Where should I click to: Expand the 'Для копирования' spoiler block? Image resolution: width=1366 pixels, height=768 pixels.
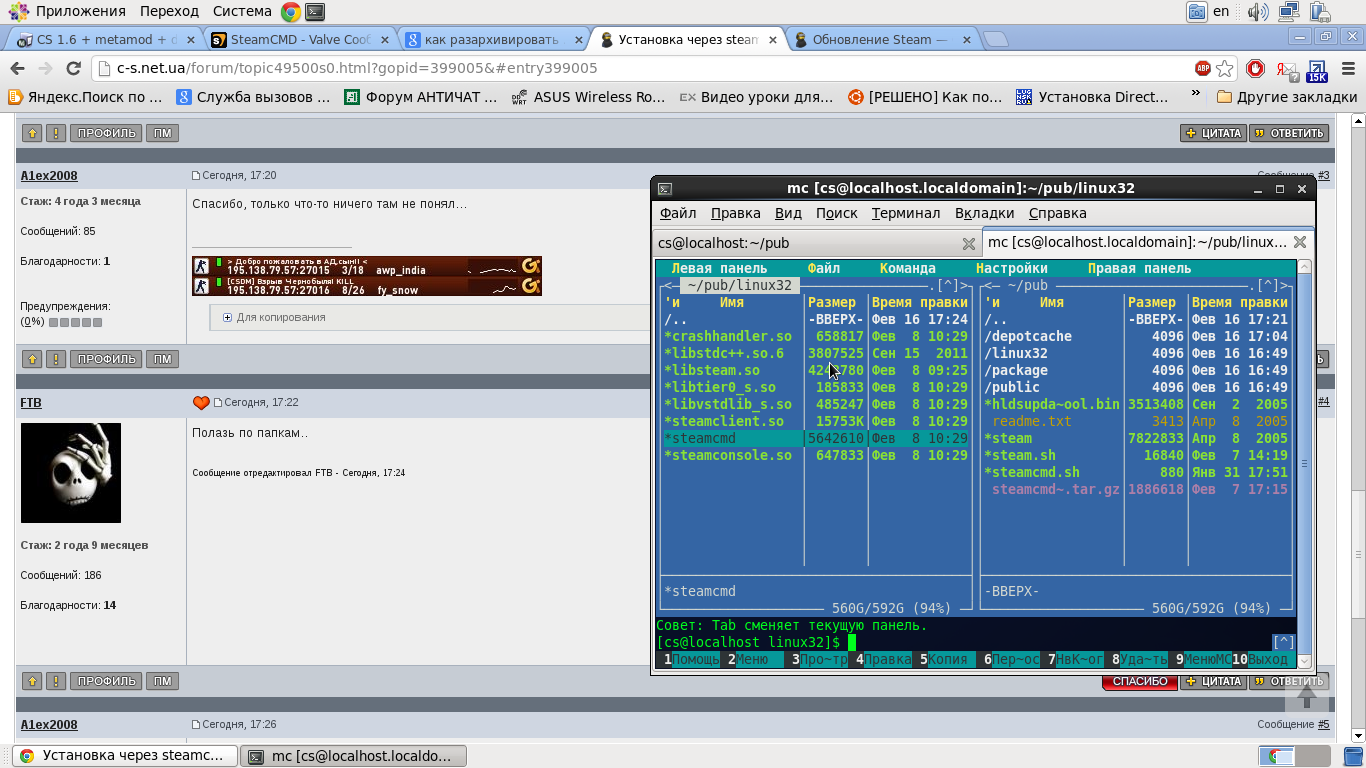275,317
